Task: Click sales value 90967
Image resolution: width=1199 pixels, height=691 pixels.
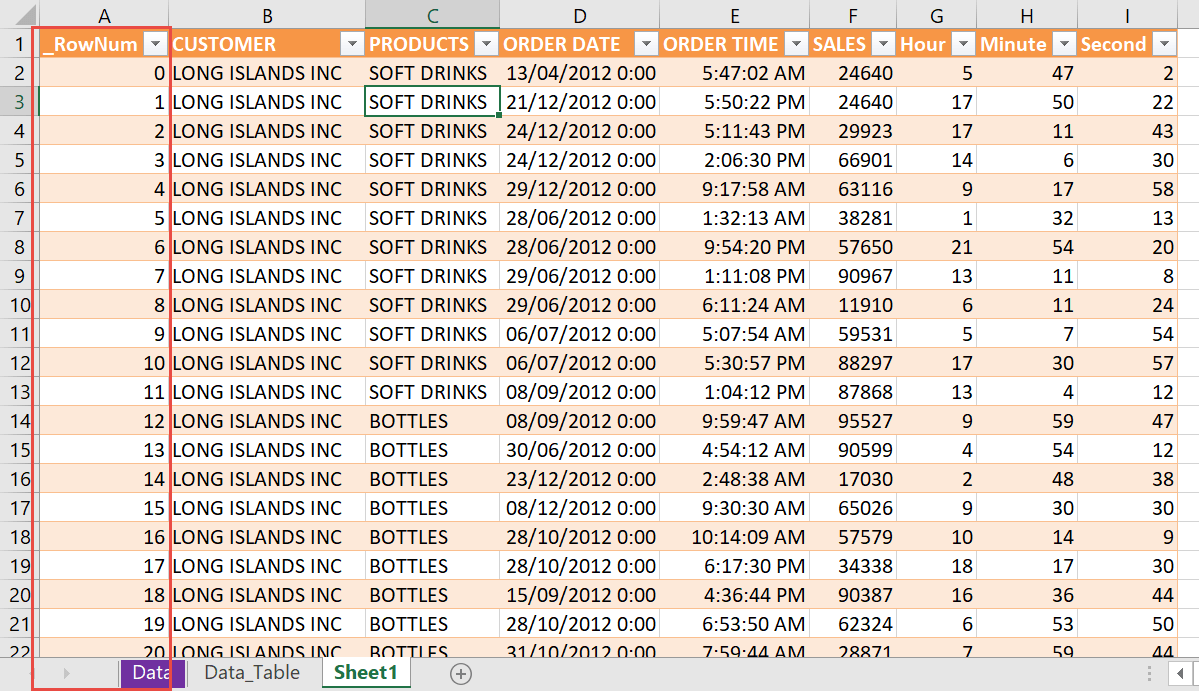Action: coord(853,276)
